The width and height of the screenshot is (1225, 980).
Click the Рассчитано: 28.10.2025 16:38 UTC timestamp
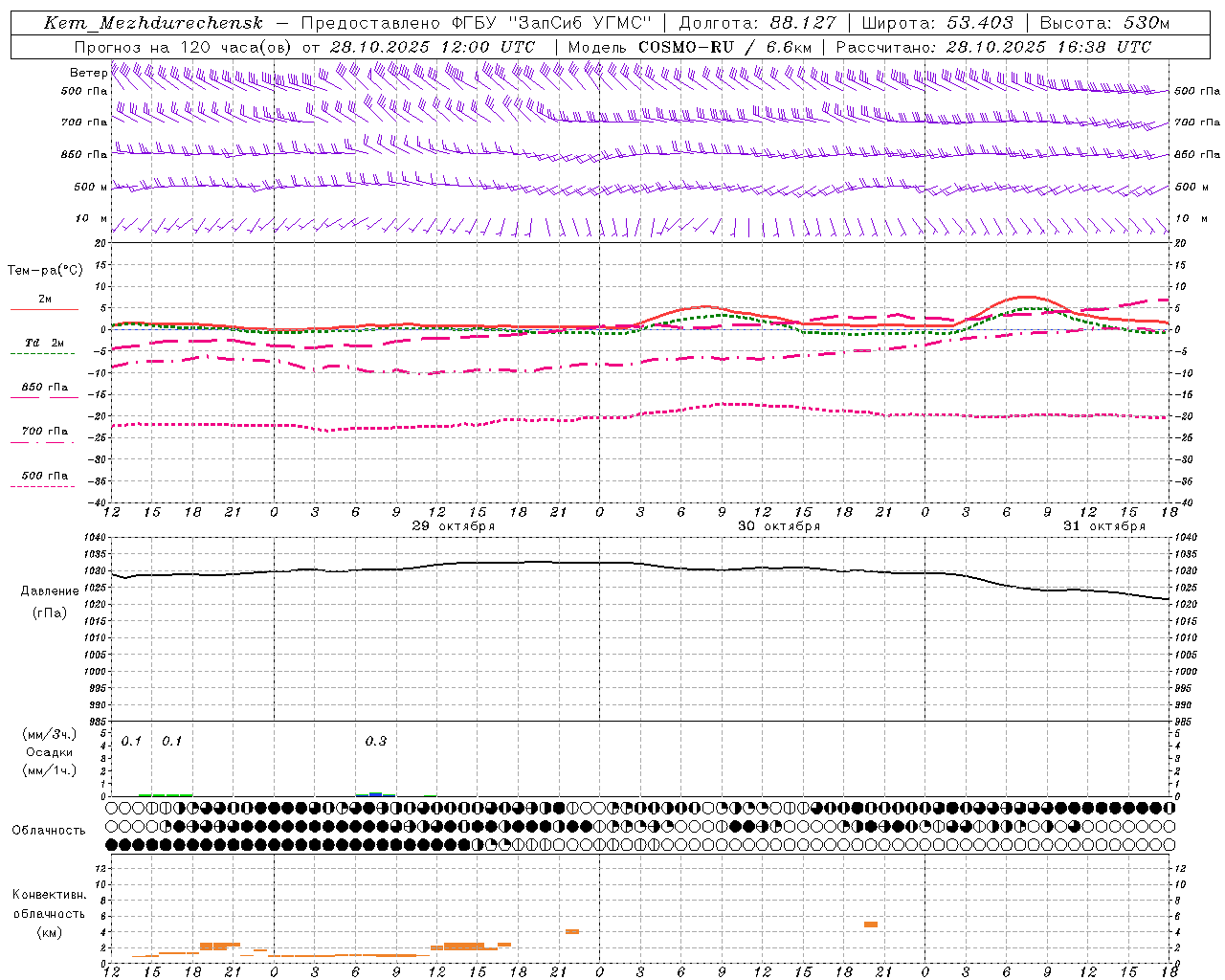[x=993, y=47]
